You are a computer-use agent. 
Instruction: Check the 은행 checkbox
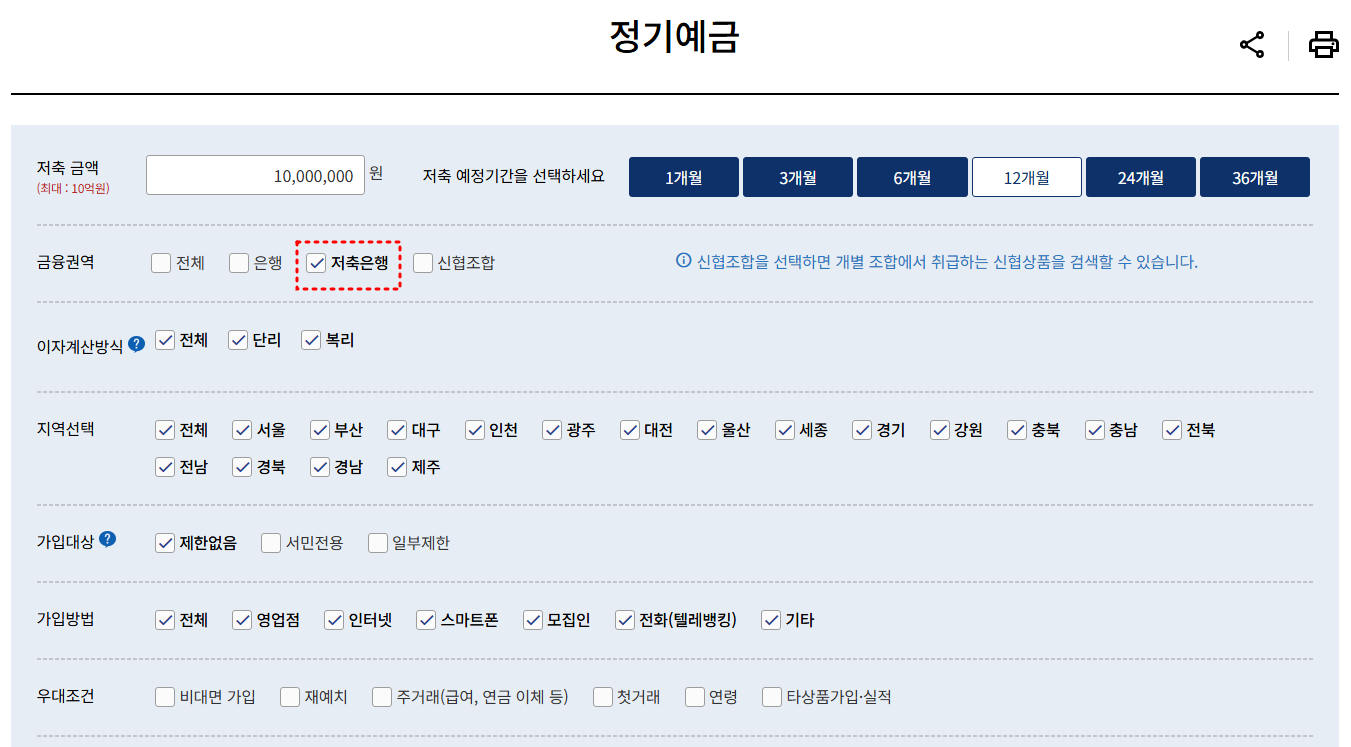[239, 263]
